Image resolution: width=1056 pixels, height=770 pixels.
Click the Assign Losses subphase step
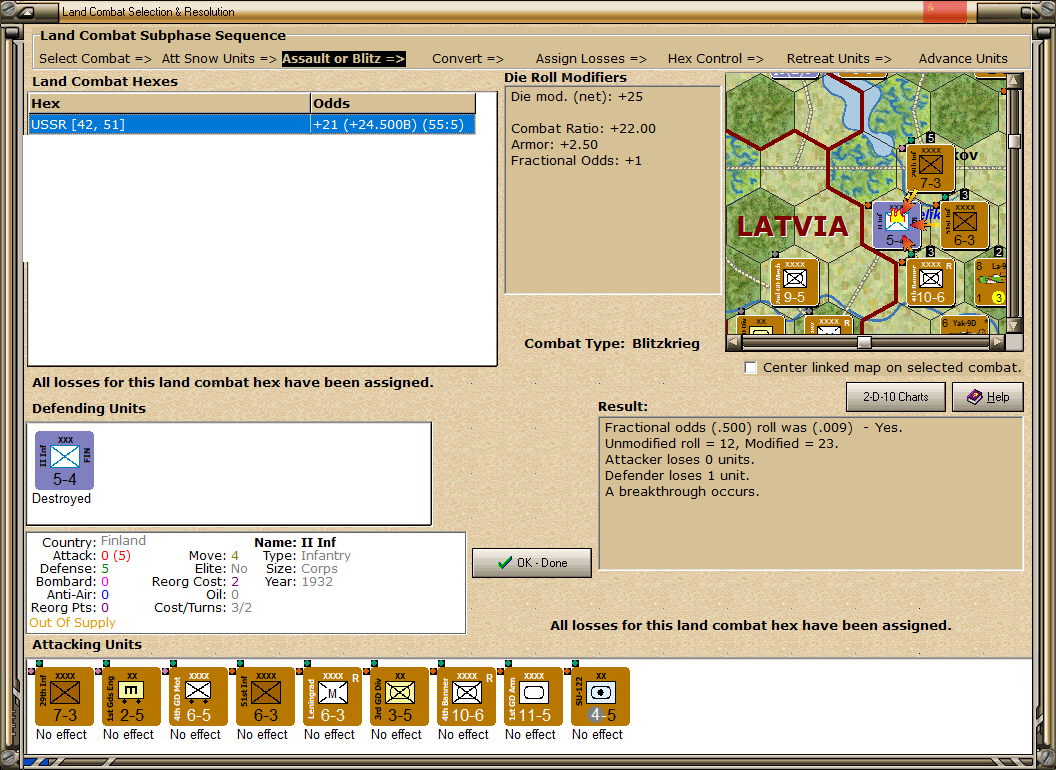[591, 59]
